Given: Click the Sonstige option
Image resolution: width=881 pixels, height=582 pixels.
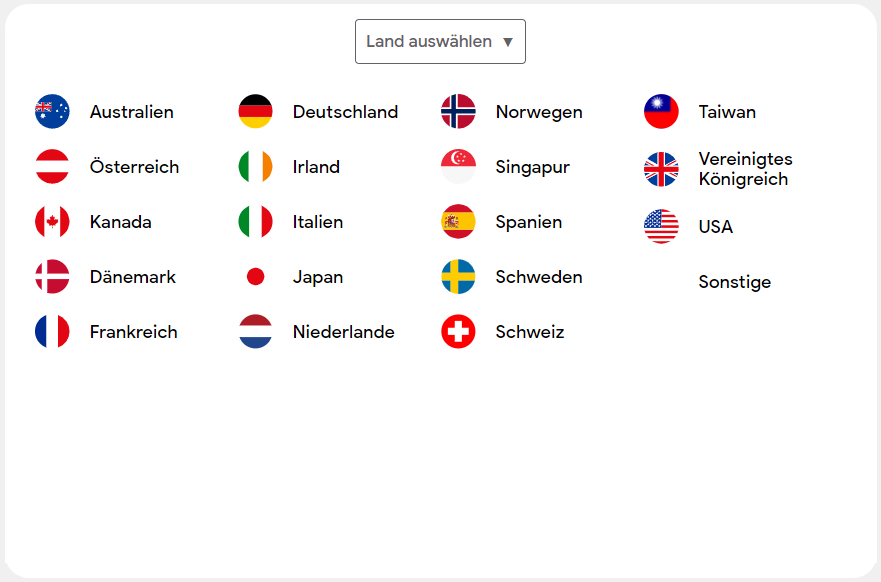Looking at the screenshot, I should coord(734,282).
